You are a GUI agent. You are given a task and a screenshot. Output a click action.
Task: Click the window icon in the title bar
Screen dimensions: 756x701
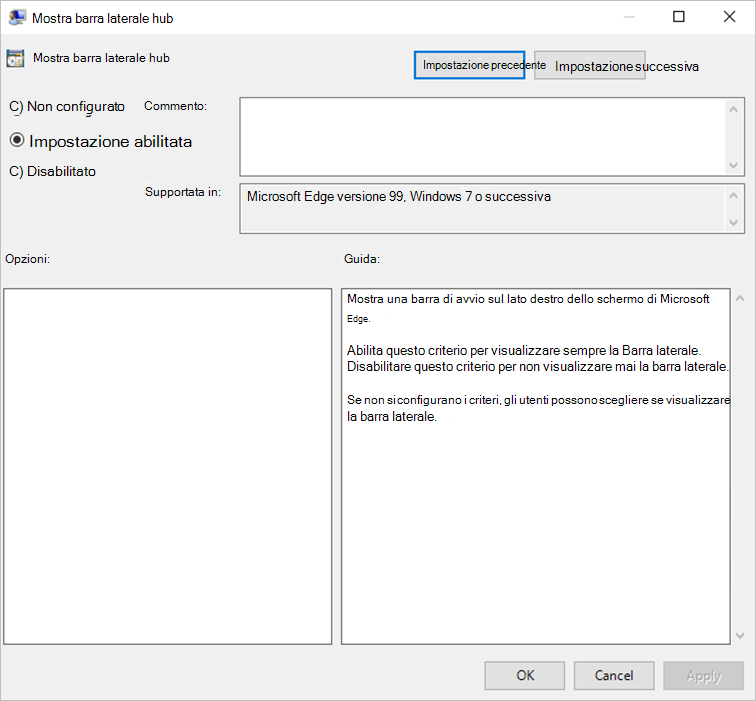(x=17, y=18)
